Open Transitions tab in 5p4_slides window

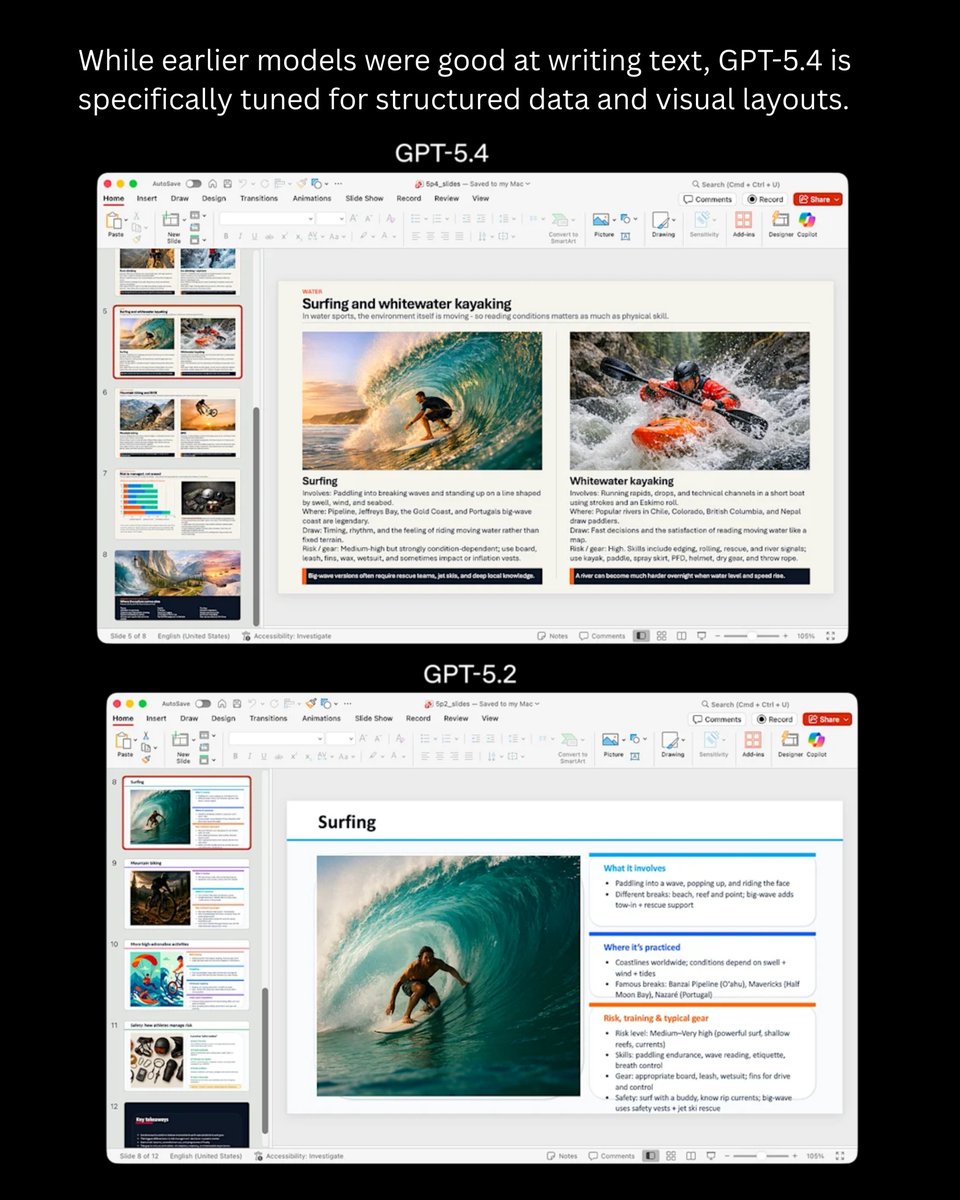click(x=259, y=199)
